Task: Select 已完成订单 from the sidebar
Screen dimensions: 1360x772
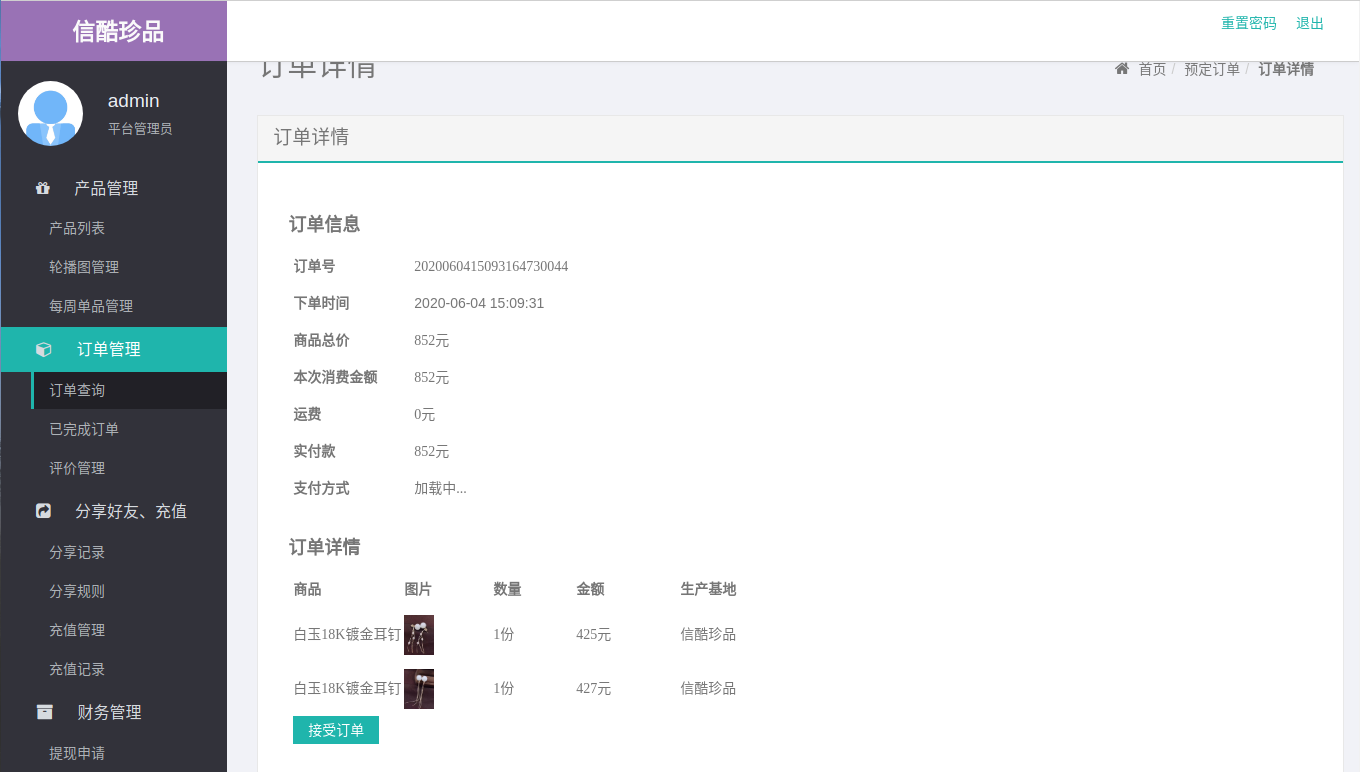Action: pos(84,429)
